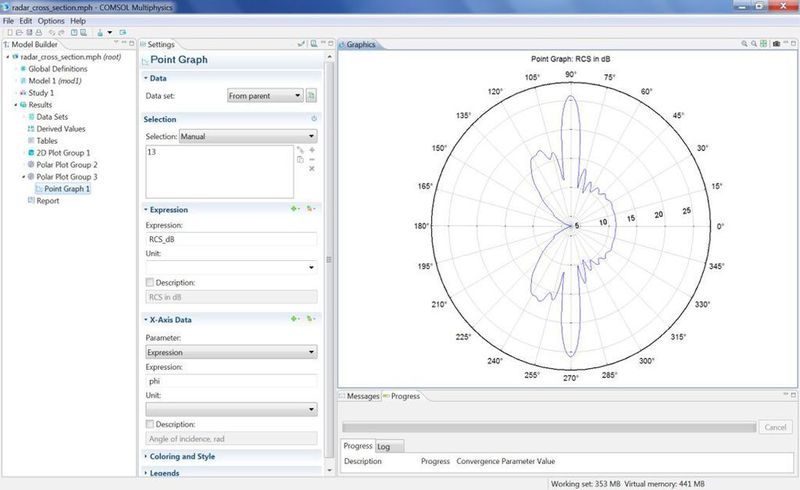Collapse Polar Plot Group 3 node
The image size is (800, 490).
click(23, 177)
